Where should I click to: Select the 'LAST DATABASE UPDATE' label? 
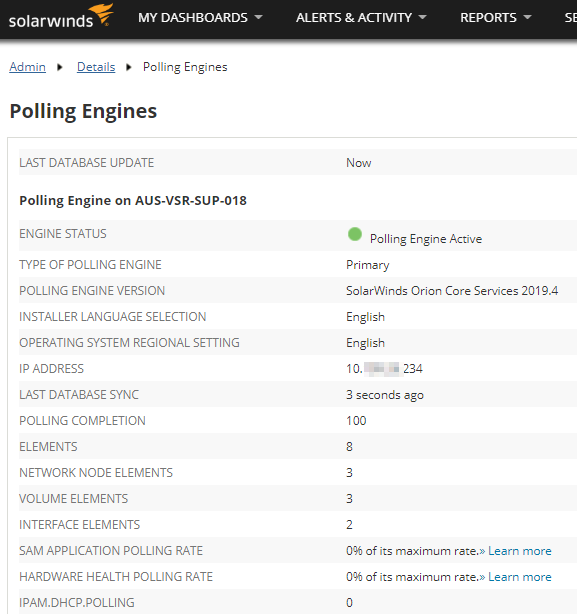click(87, 163)
